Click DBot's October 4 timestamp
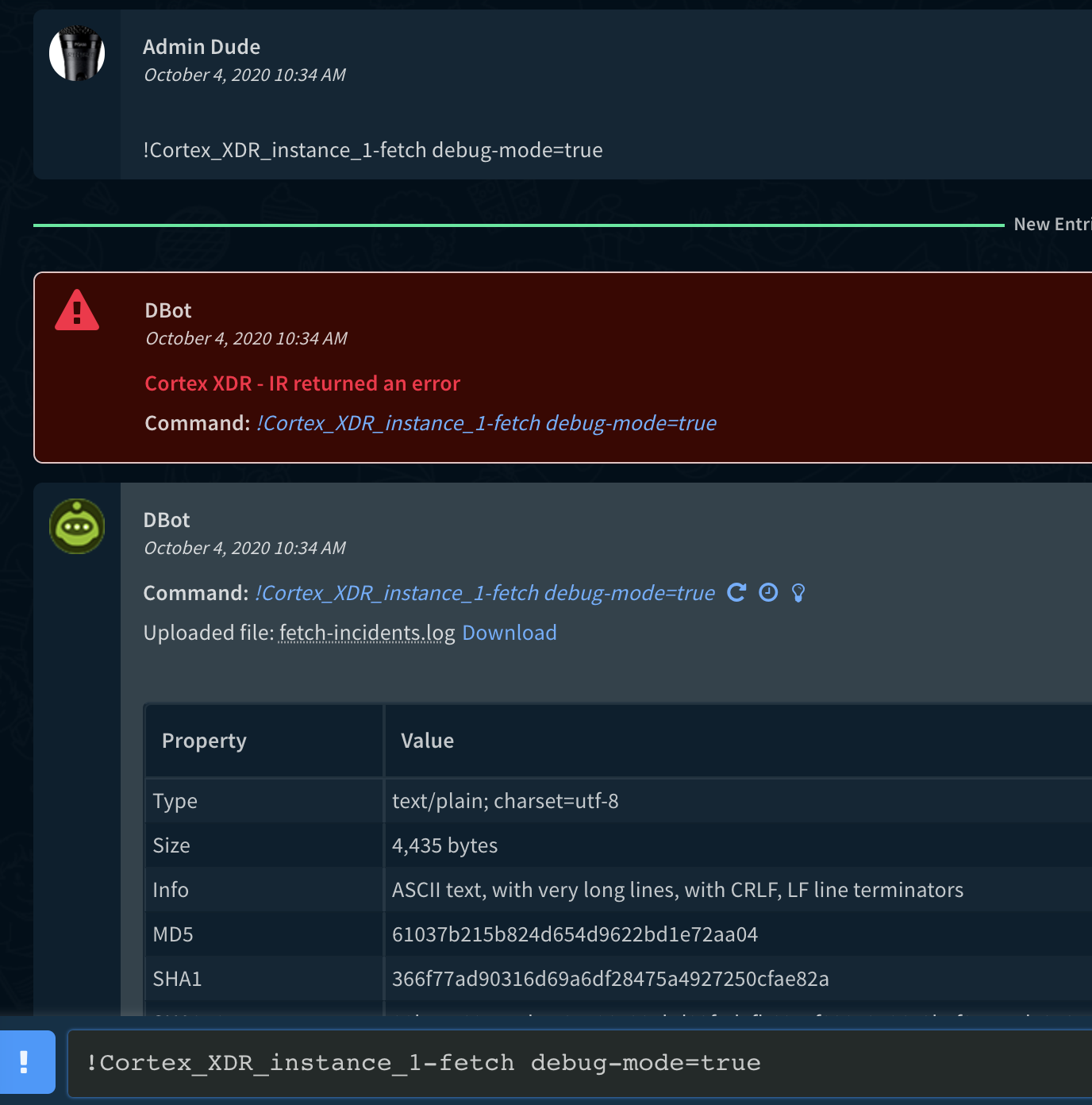The width and height of the screenshot is (1092, 1105). (246, 548)
